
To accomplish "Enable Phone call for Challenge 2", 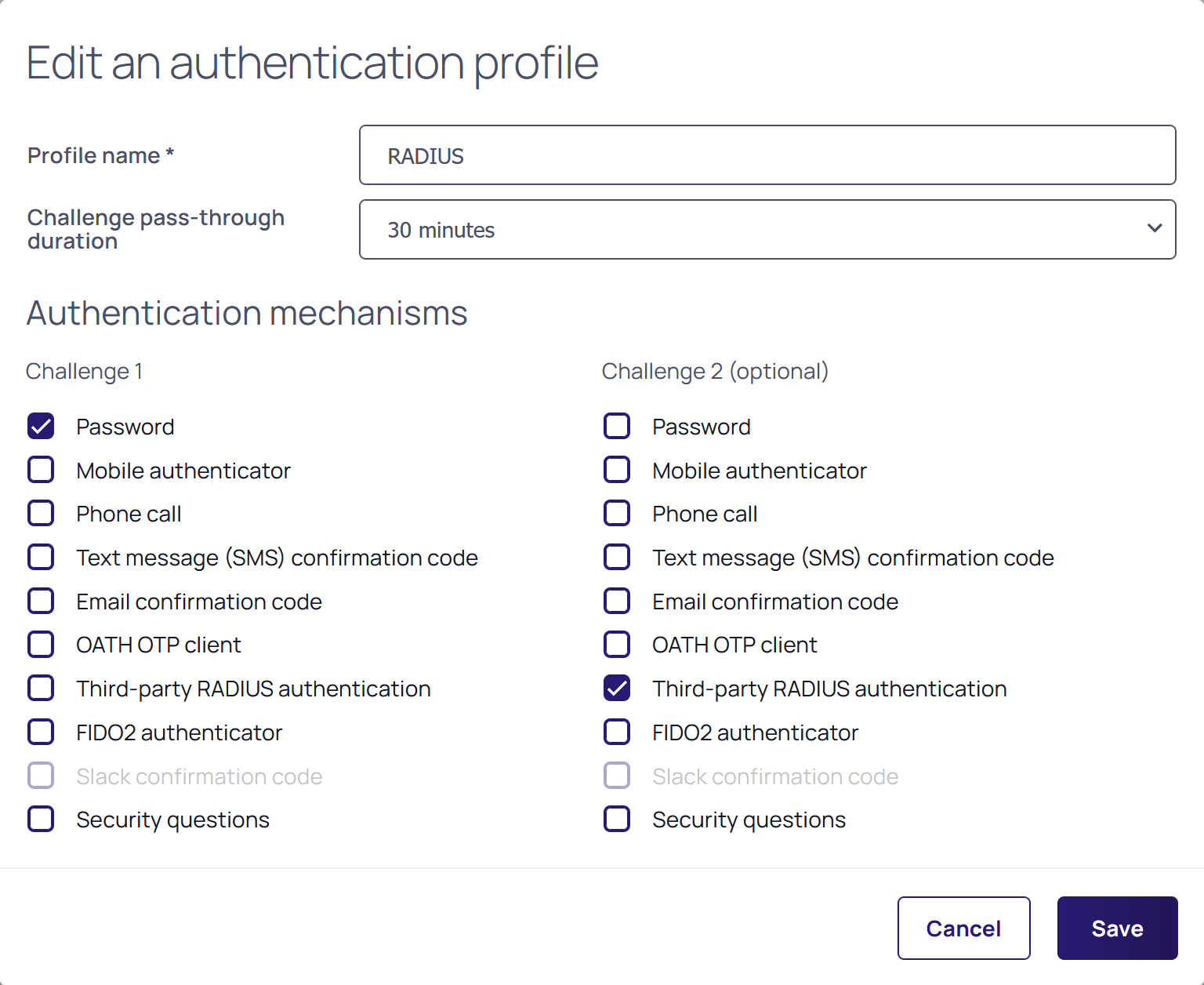I will 617,514.
